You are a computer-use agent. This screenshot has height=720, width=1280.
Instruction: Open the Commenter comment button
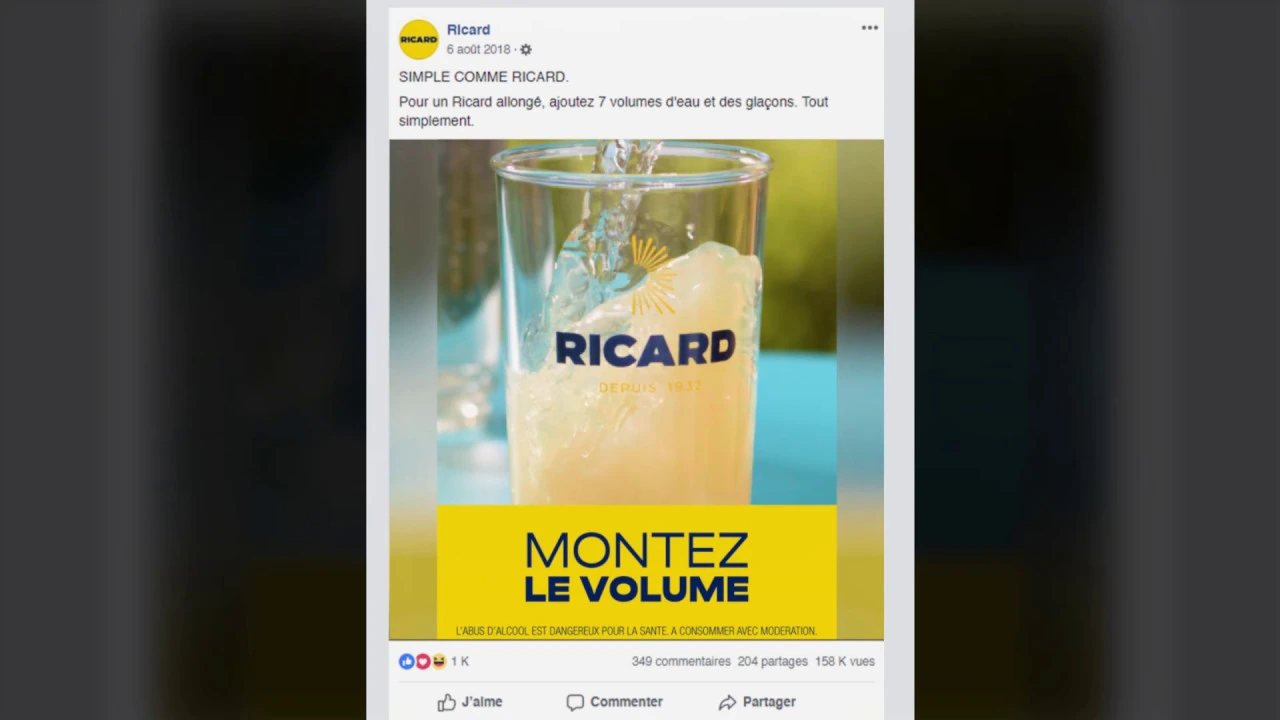[x=614, y=702]
